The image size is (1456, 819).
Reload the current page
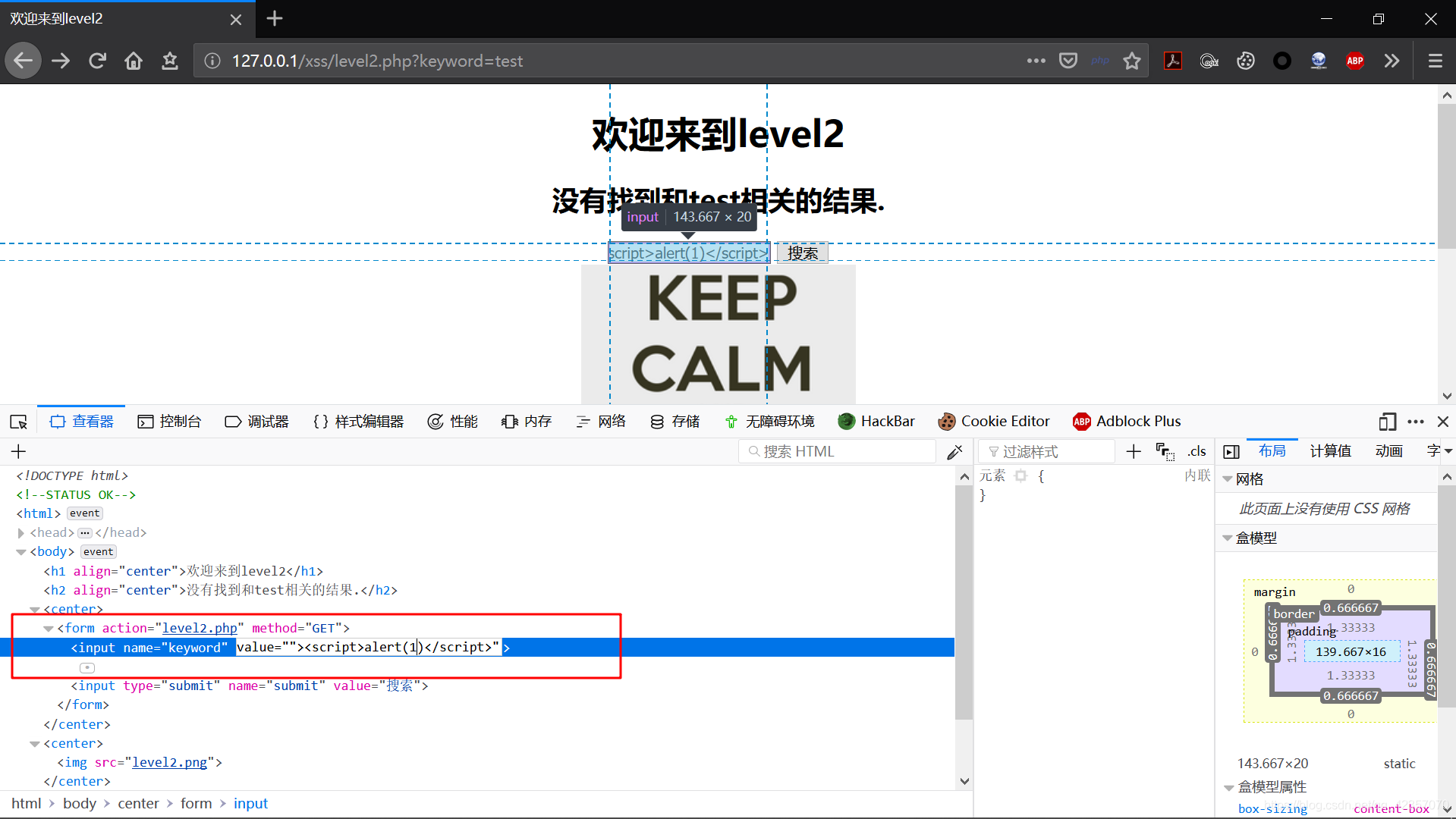(x=97, y=61)
